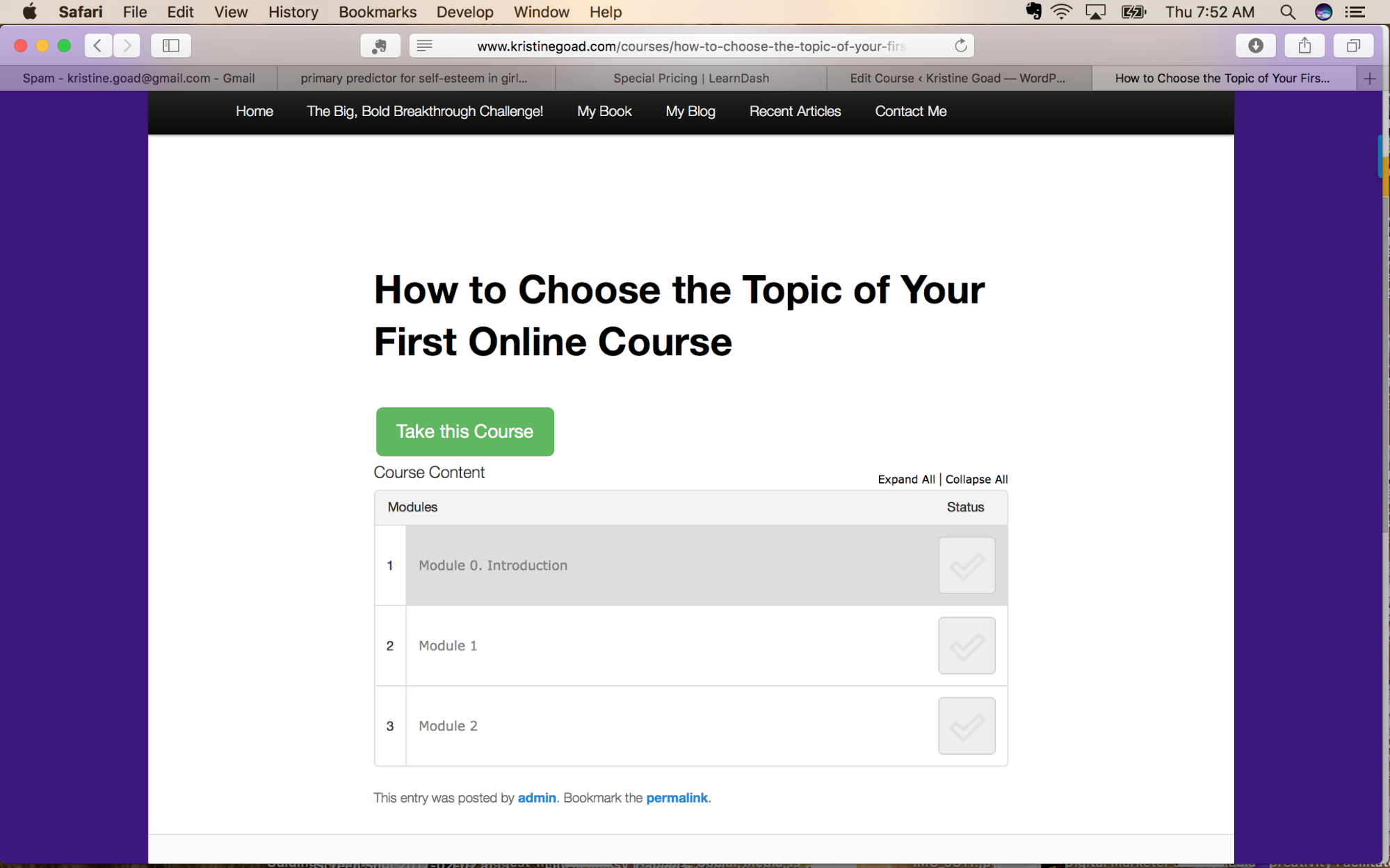Viewport: 1390px width, 868px height.
Task: Click the Take this Course button
Action: tap(464, 431)
